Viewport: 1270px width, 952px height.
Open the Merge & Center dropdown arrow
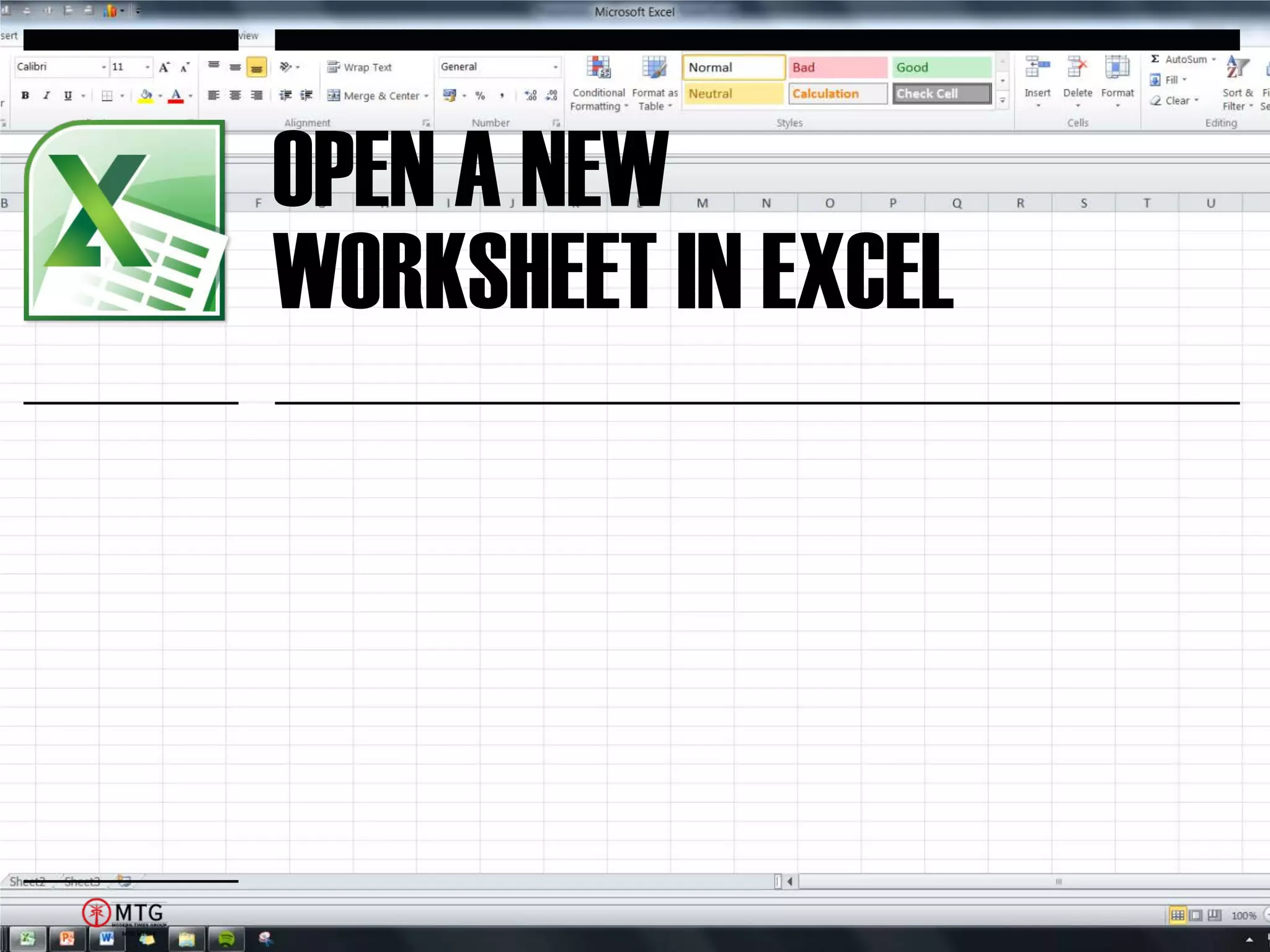pos(427,96)
